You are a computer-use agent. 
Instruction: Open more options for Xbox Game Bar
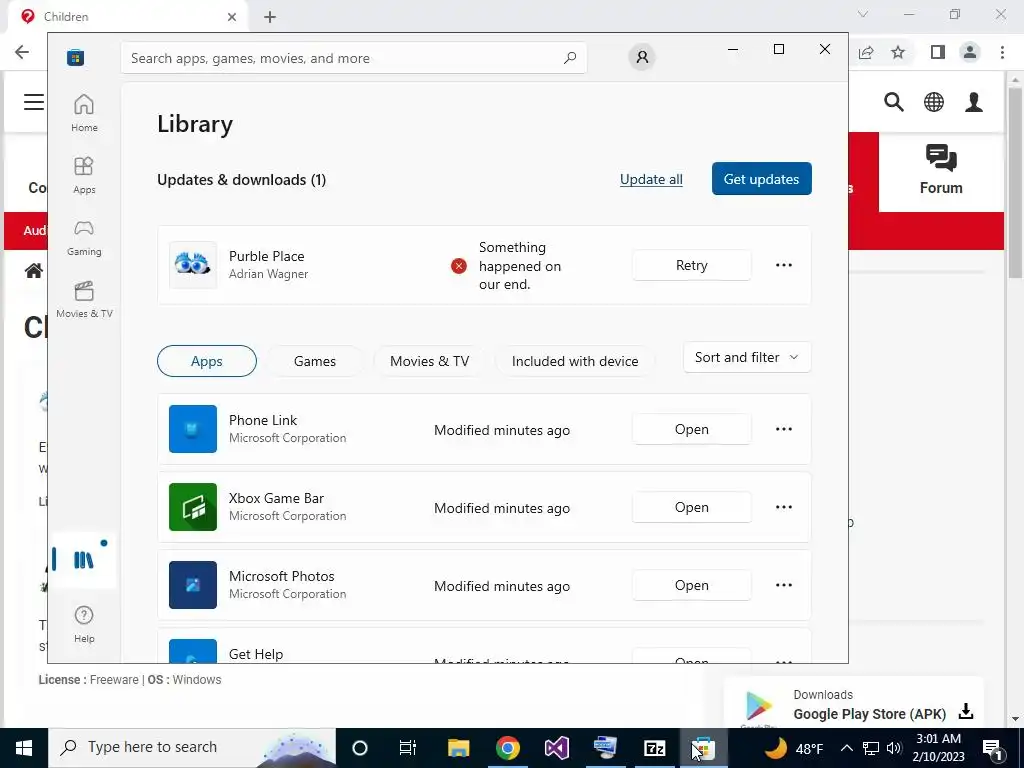(x=784, y=507)
